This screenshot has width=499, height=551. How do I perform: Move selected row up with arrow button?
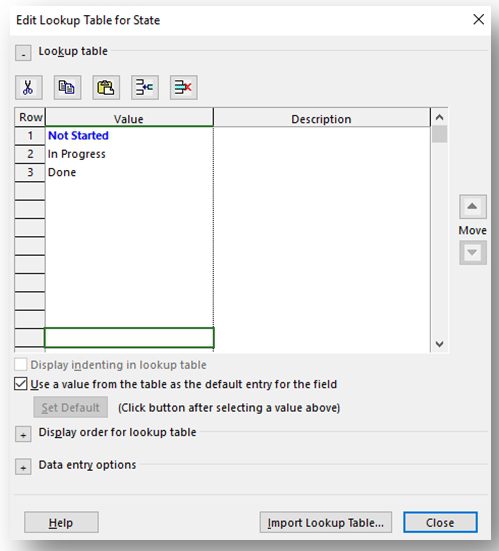[x=473, y=207]
